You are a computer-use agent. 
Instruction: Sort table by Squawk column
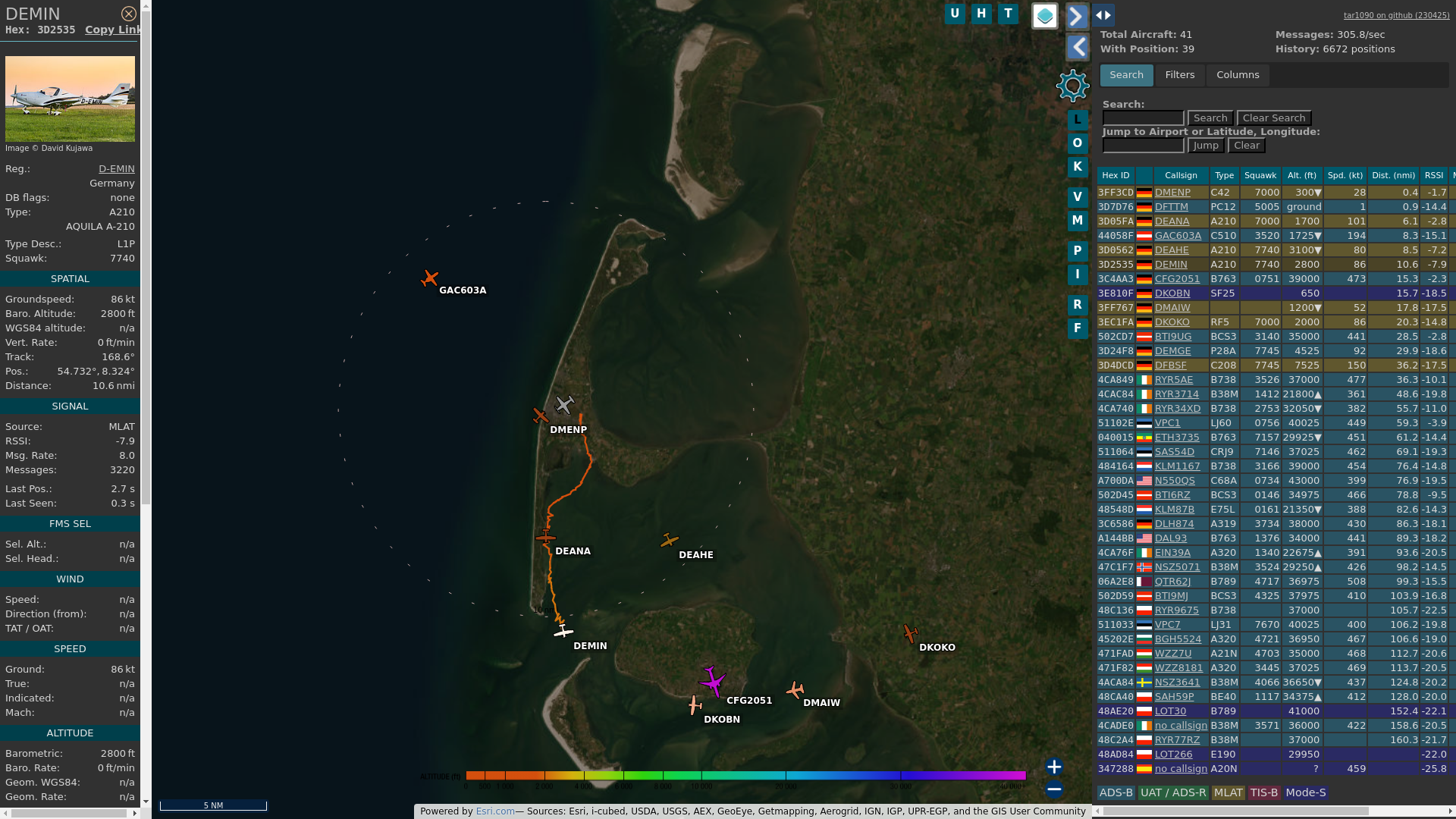1260,175
